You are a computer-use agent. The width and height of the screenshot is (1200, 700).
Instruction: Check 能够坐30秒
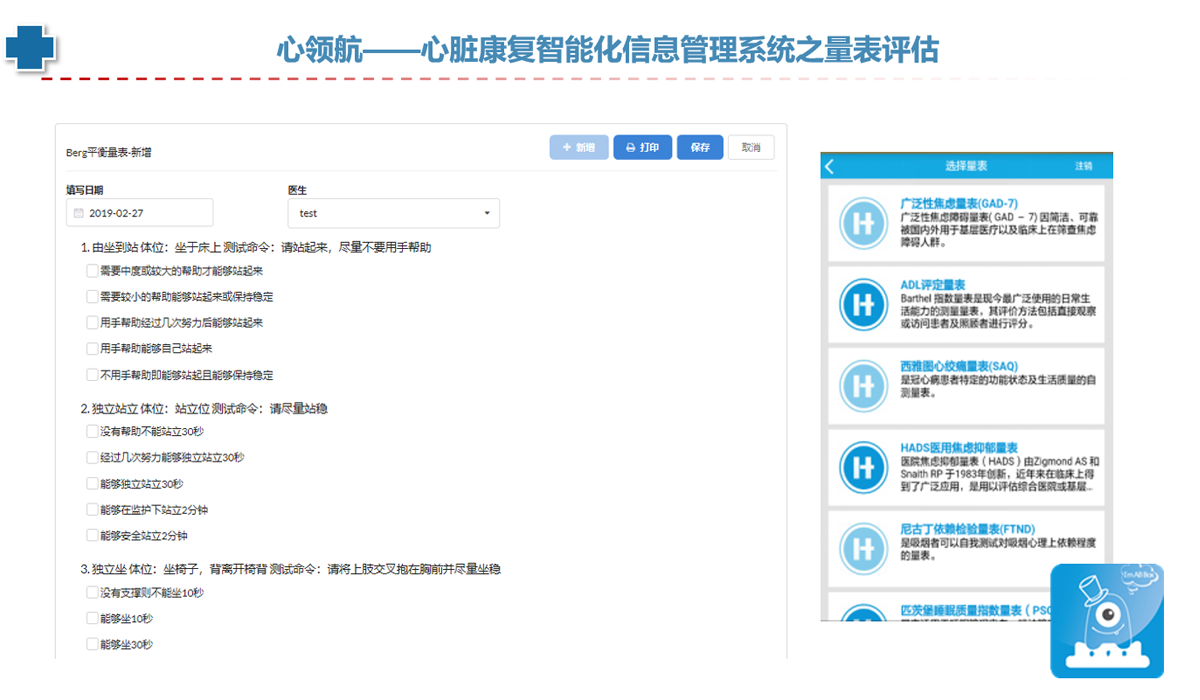(x=92, y=645)
